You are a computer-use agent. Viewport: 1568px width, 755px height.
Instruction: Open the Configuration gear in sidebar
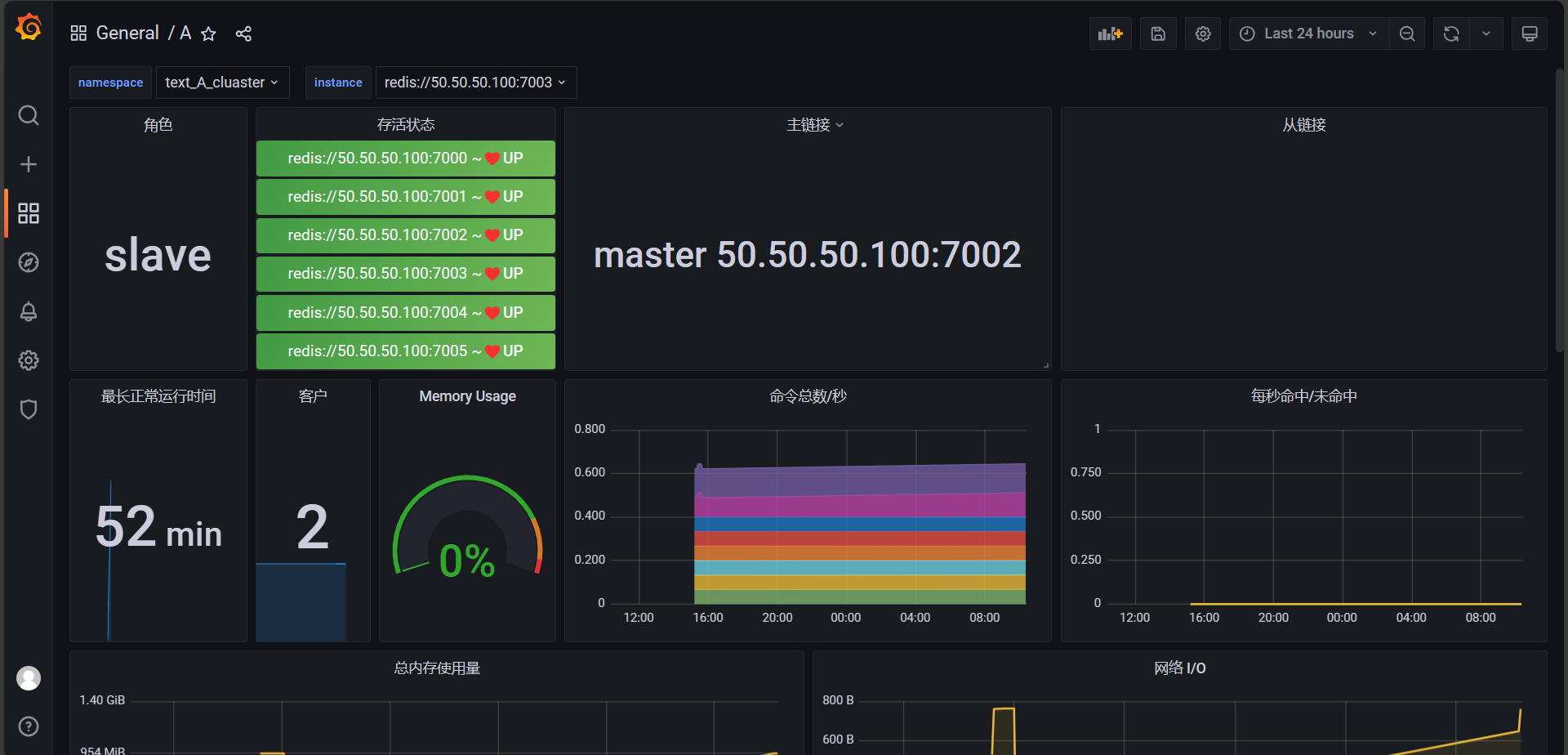[x=29, y=360]
